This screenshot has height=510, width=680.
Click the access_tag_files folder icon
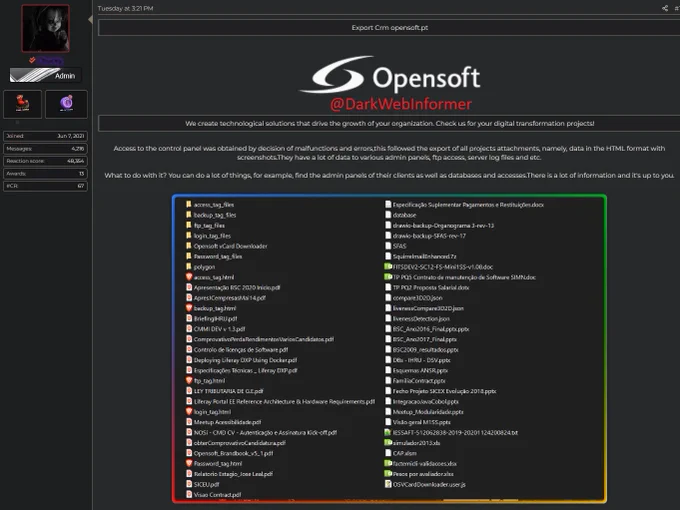(x=189, y=204)
